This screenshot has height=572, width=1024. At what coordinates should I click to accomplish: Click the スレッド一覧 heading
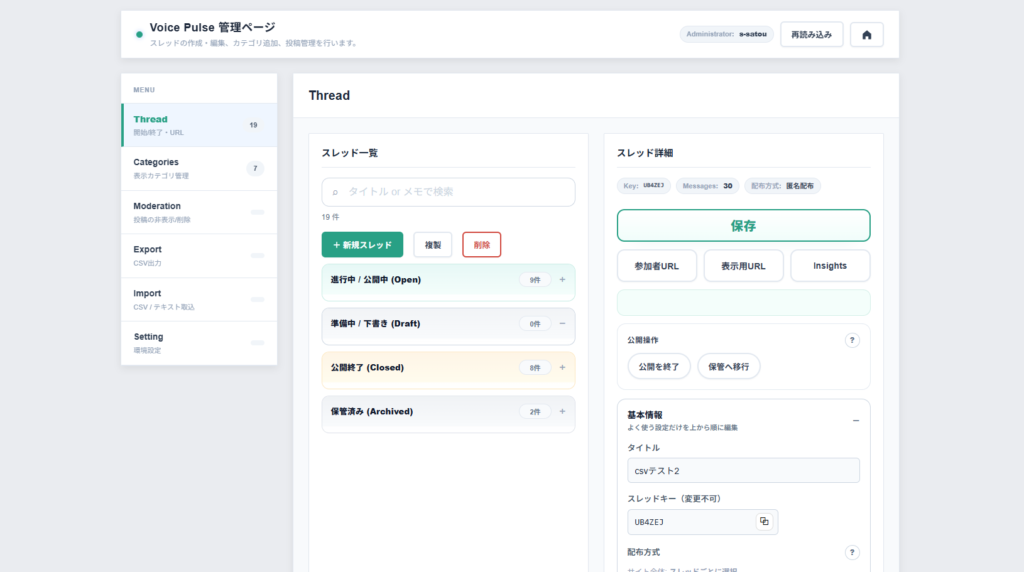[349, 153]
